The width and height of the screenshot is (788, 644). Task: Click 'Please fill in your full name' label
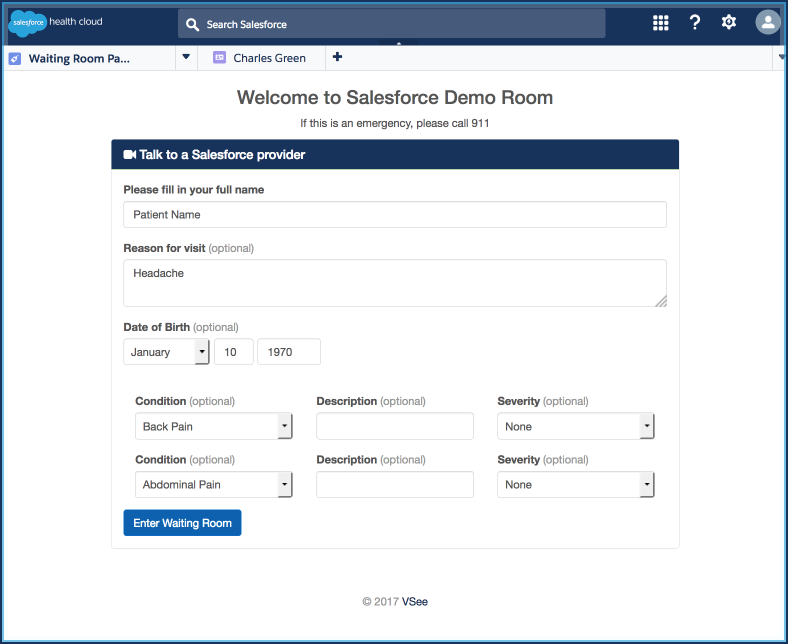tap(194, 190)
